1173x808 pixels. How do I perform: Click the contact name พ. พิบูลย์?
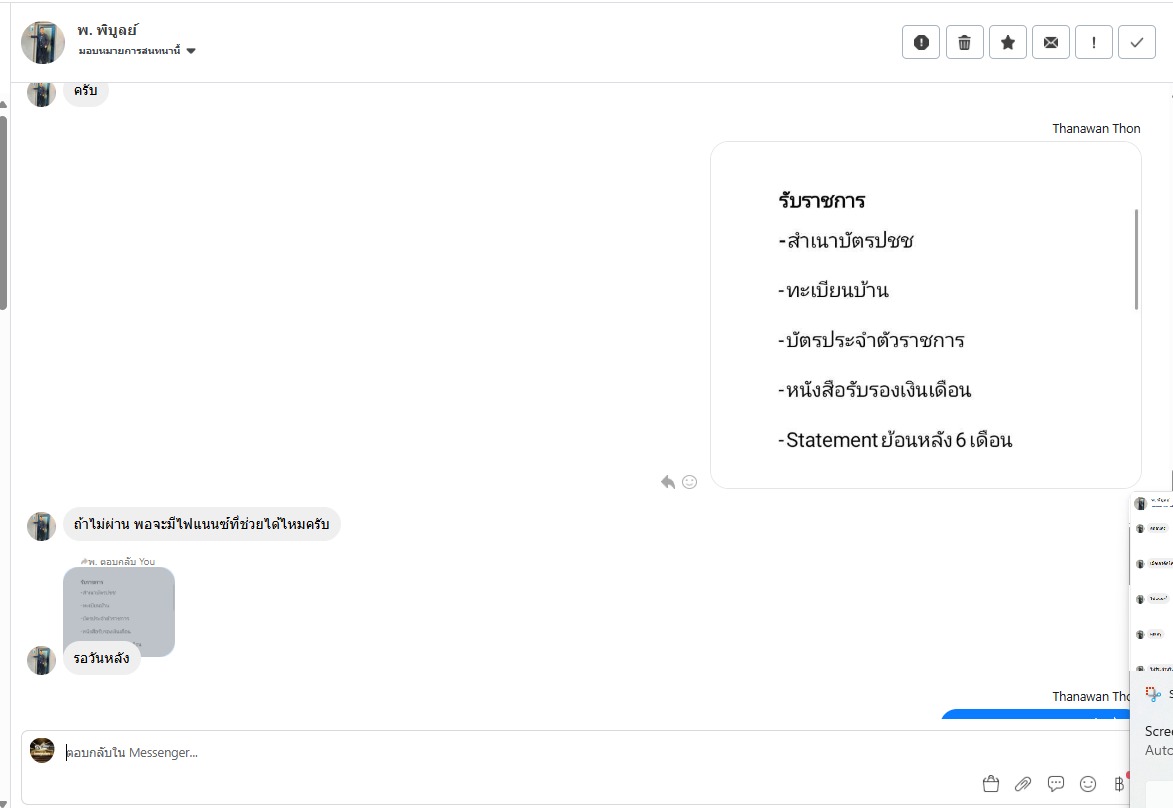(x=107, y=30)
